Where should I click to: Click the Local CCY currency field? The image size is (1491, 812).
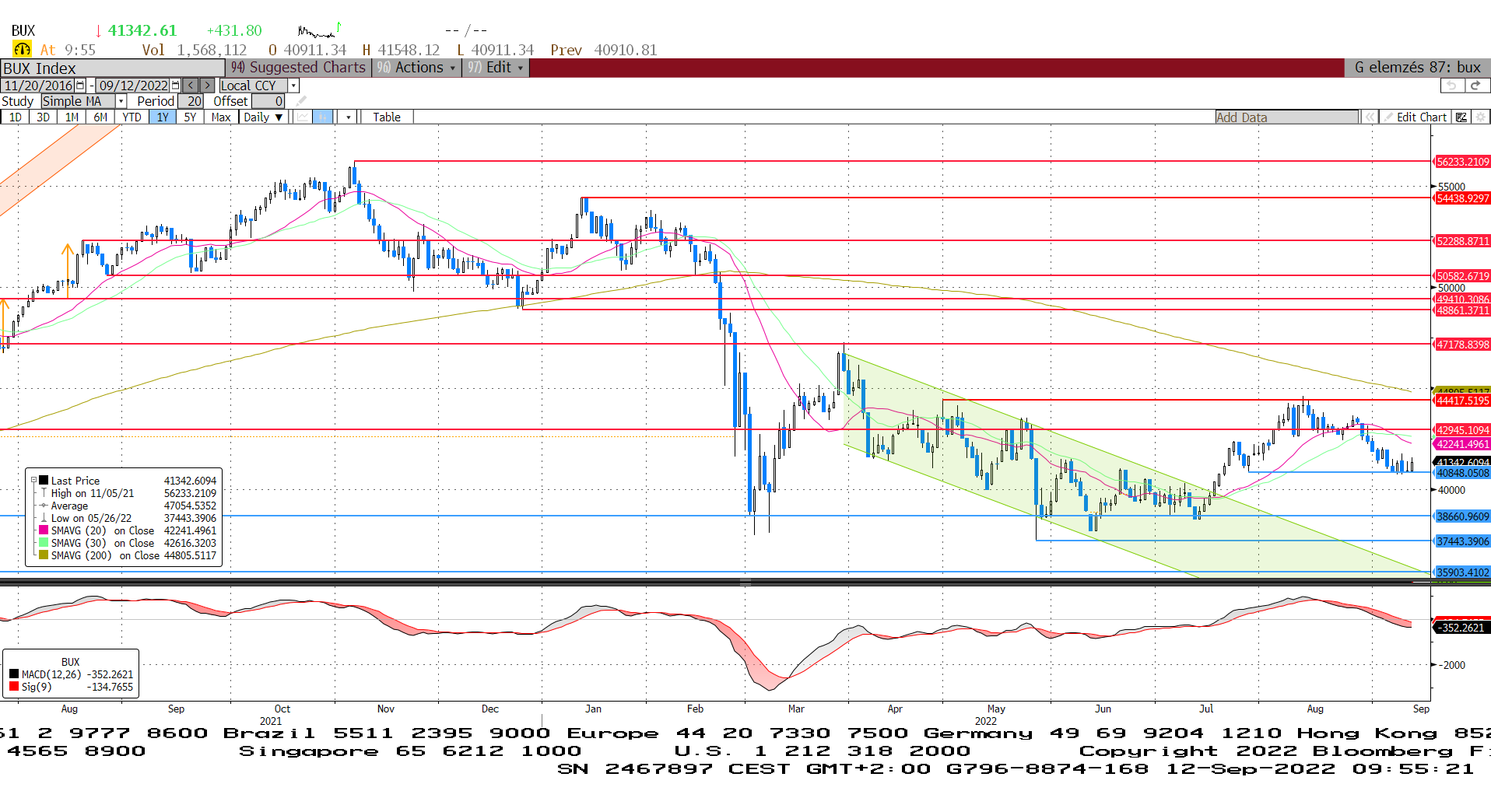(x=254, y=86)
